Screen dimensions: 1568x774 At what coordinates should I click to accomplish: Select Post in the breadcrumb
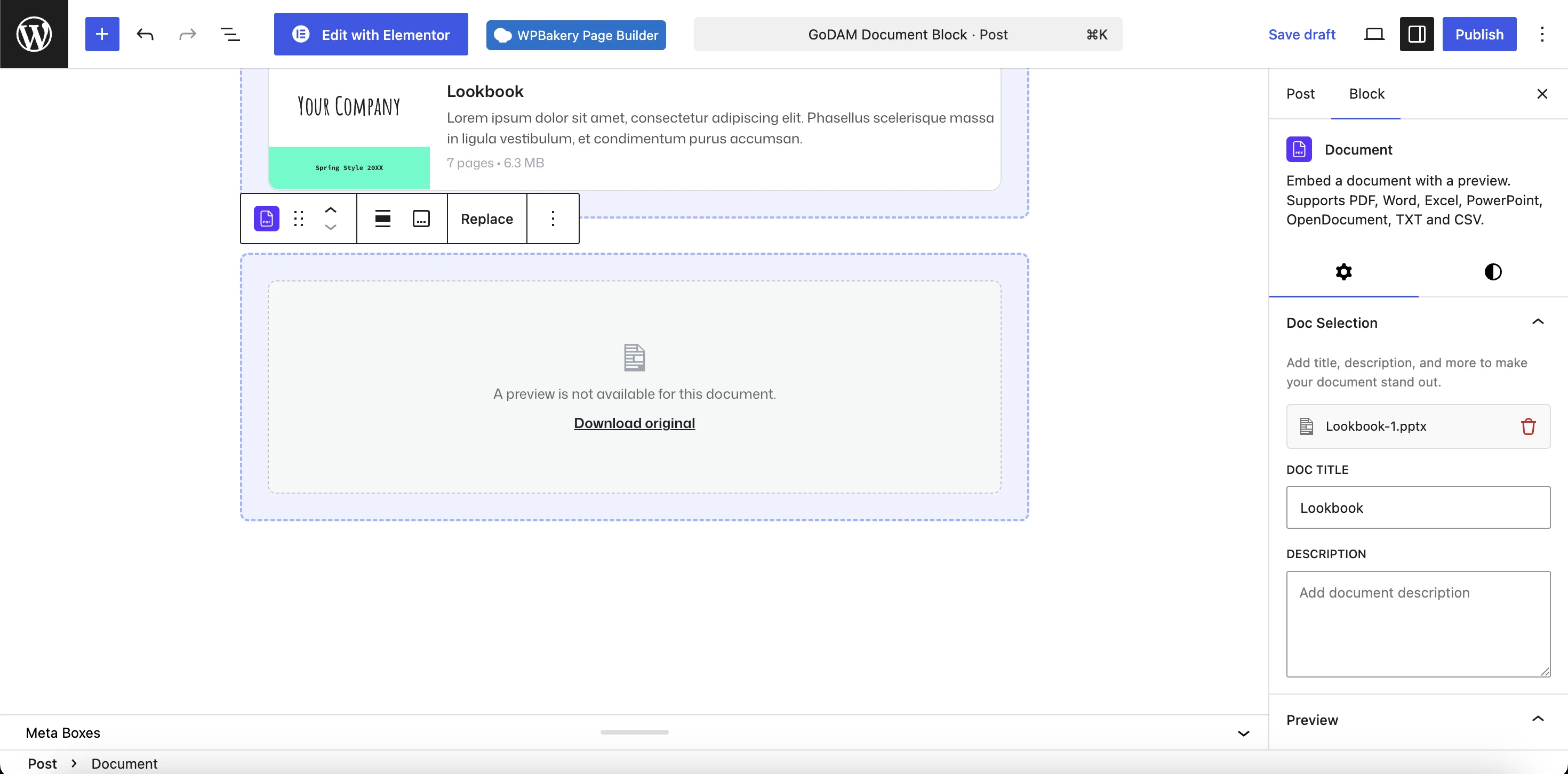(x=42, y=763)
